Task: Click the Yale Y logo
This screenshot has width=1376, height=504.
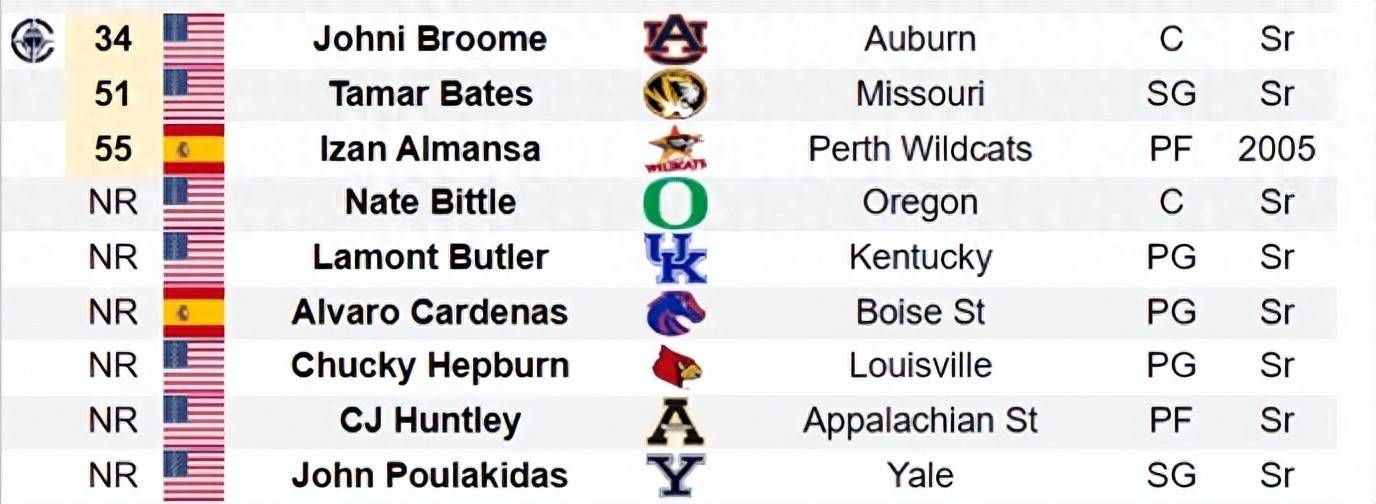Action: point(675,475)
